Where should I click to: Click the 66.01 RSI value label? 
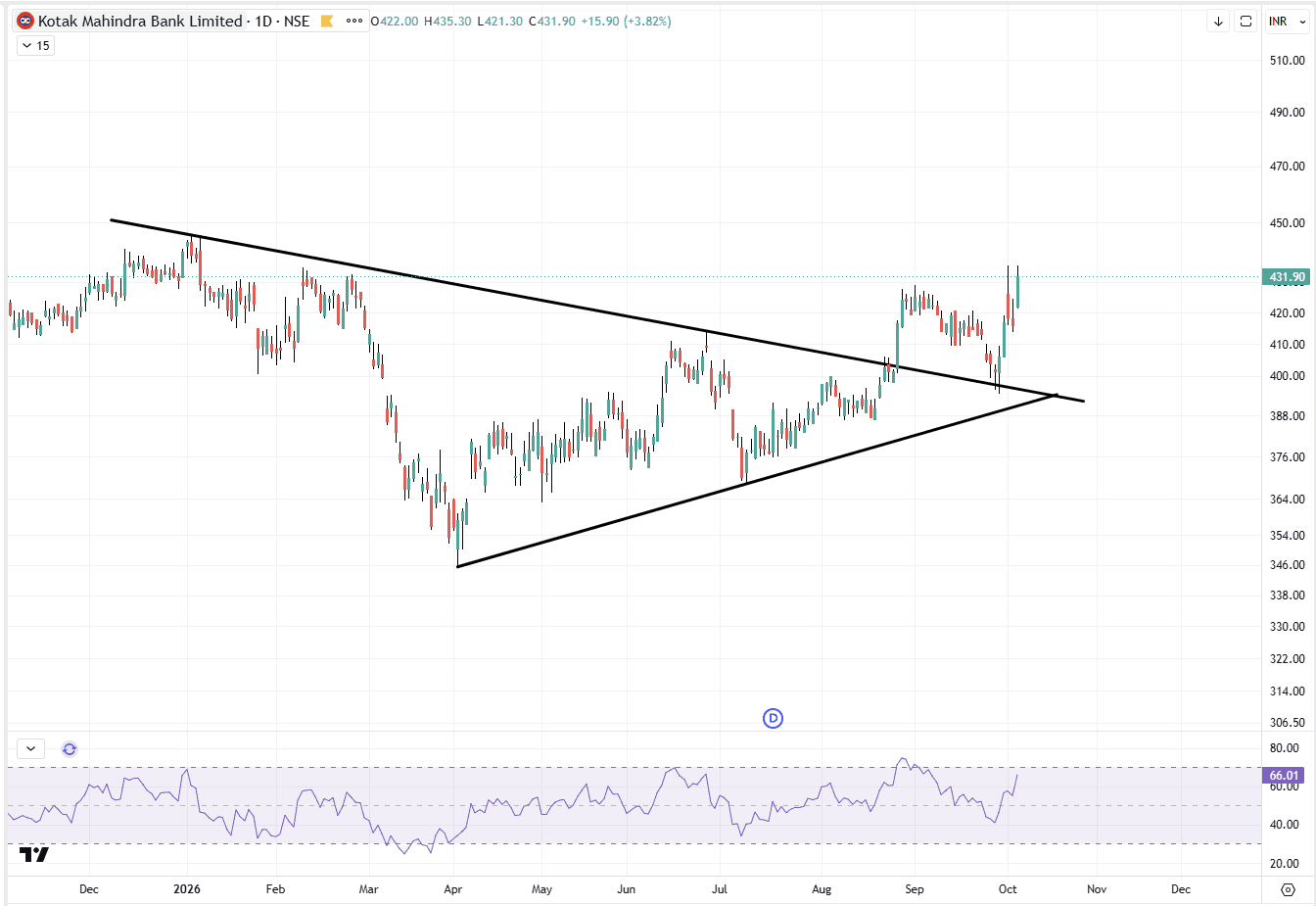coord(1285,776)
